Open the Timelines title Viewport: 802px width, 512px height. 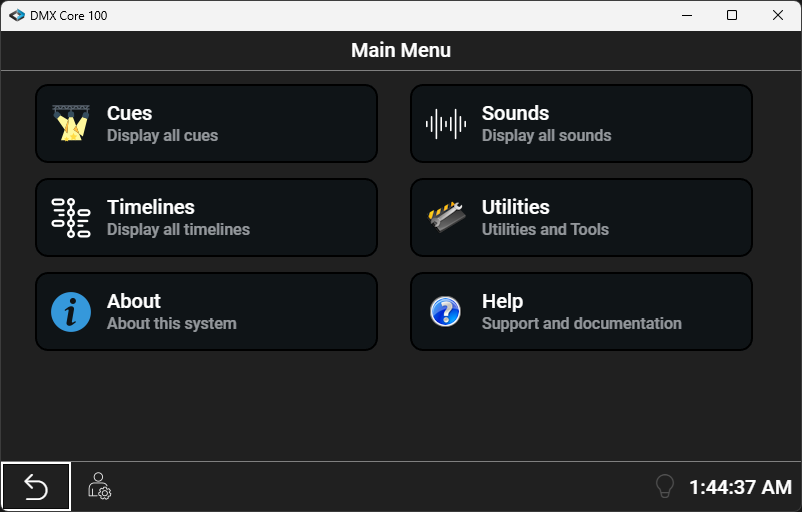(151, 207)
